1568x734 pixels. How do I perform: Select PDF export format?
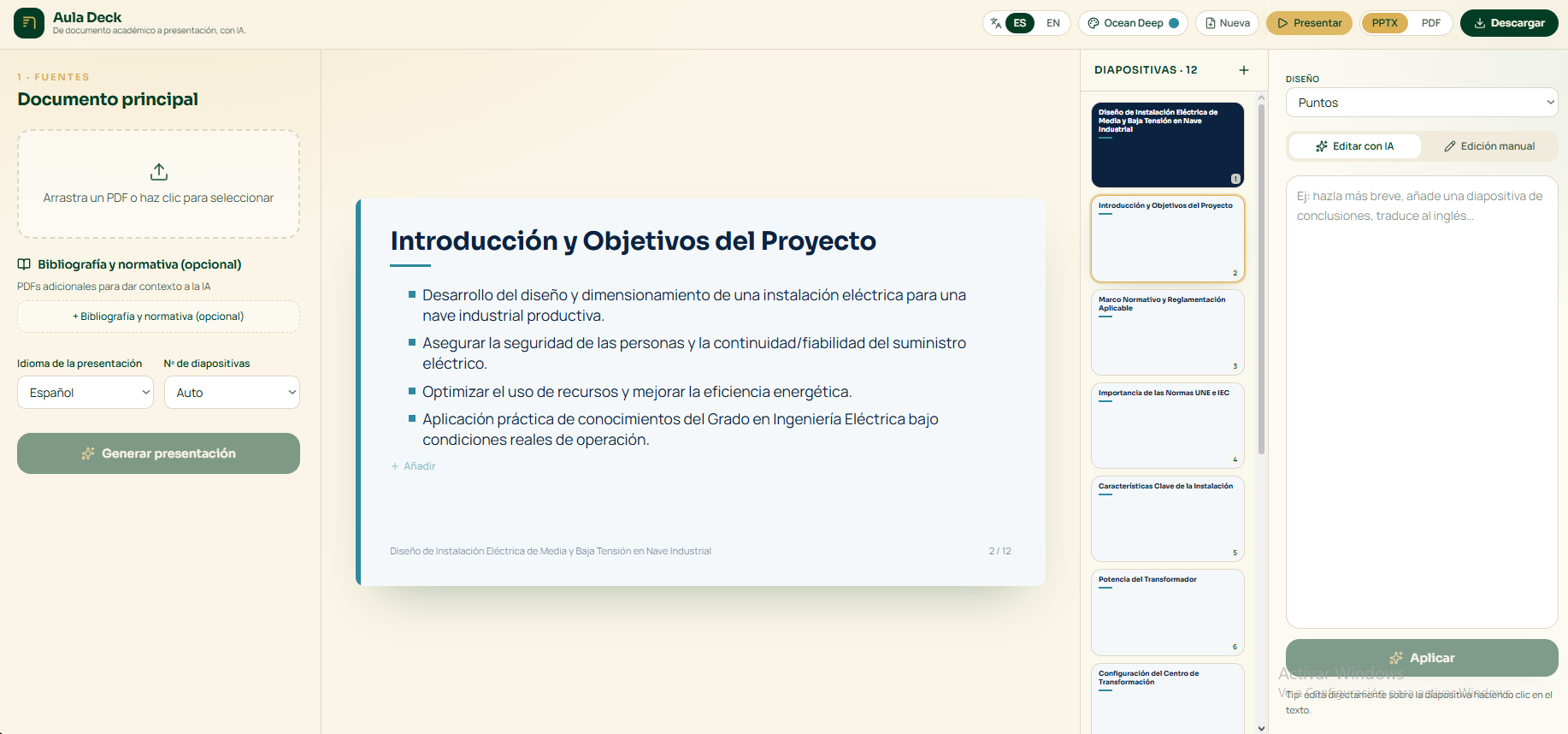click(1431, 23)
